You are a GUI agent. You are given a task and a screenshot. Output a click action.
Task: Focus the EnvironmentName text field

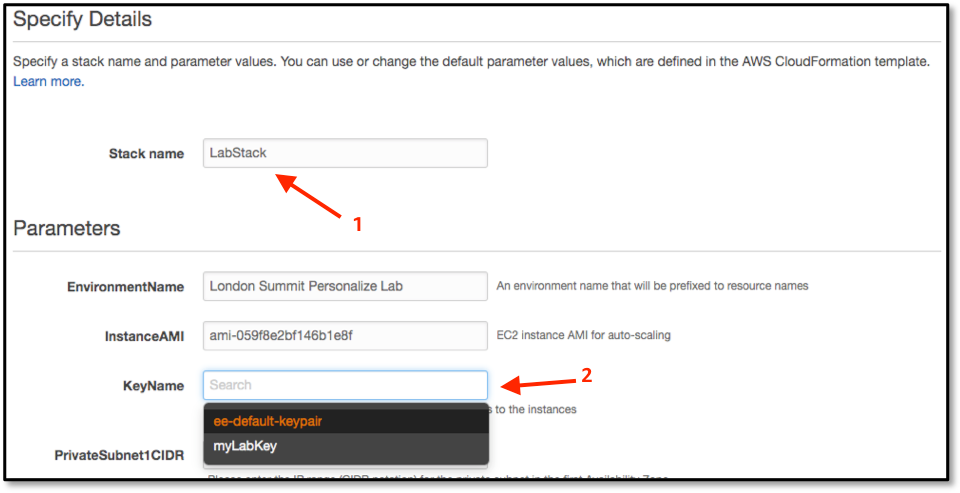coord(345,286)
